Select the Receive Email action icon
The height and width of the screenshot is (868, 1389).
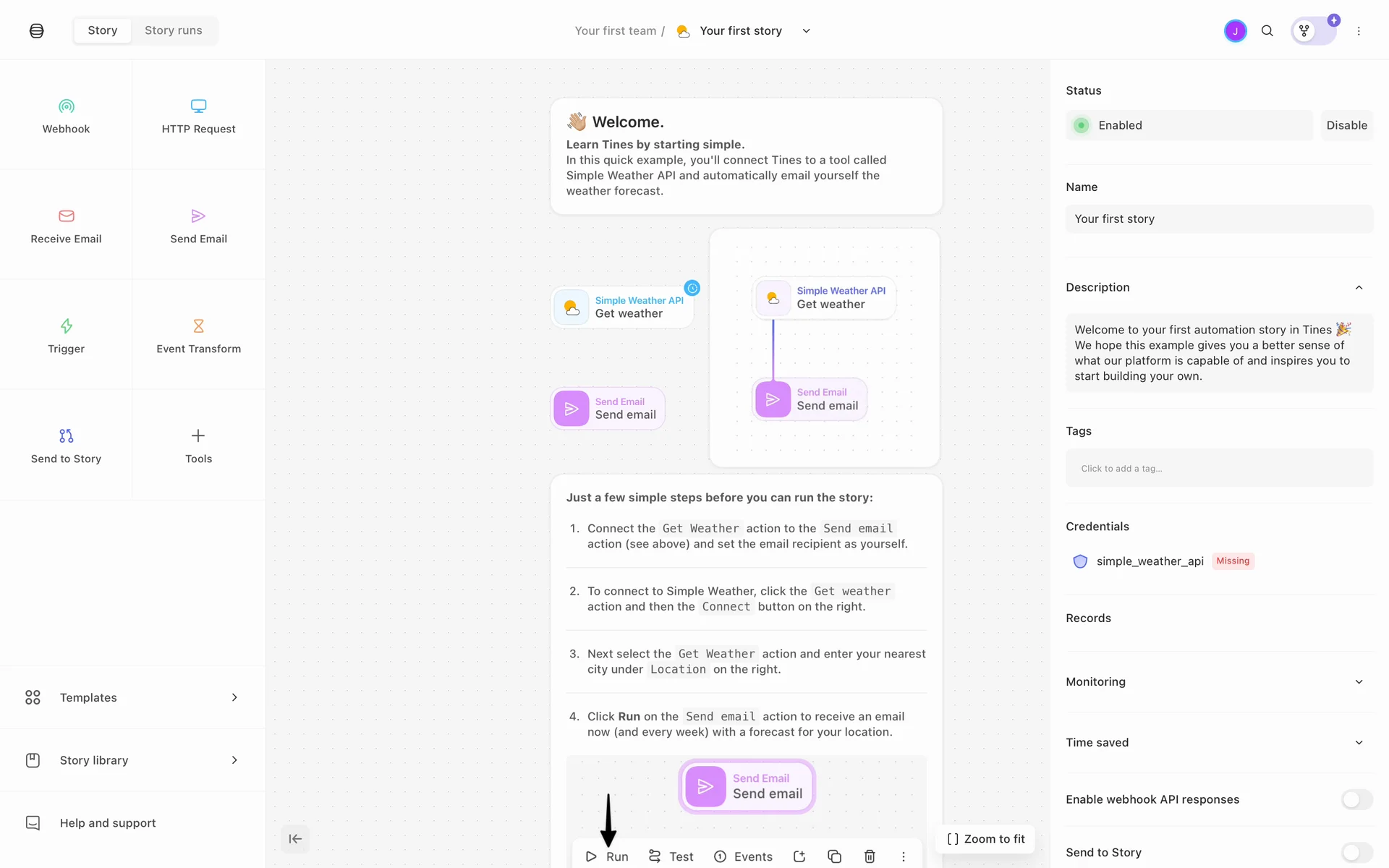[66, 216]
